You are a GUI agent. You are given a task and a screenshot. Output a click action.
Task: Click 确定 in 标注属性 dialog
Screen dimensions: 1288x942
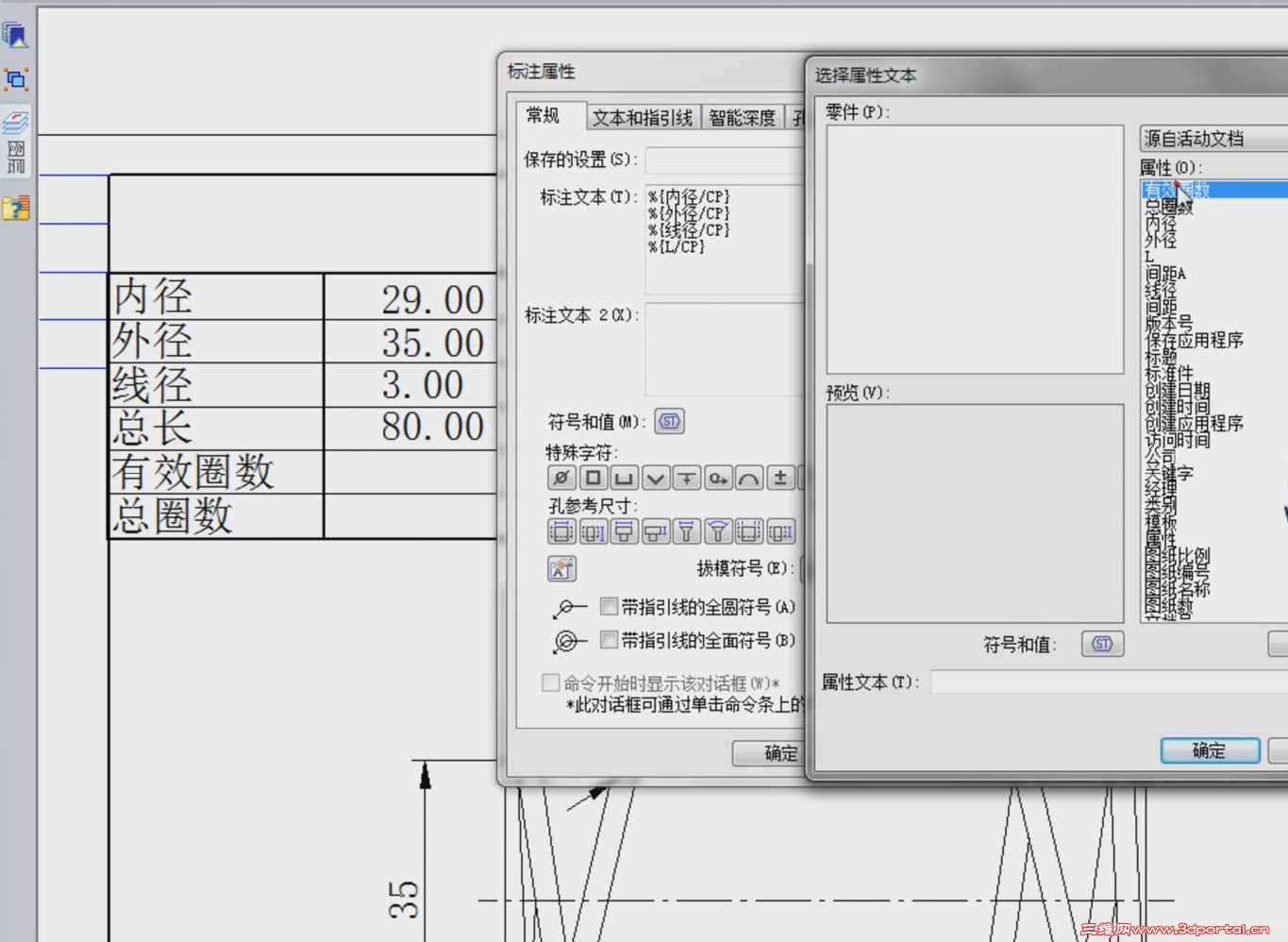pos(769,752)
